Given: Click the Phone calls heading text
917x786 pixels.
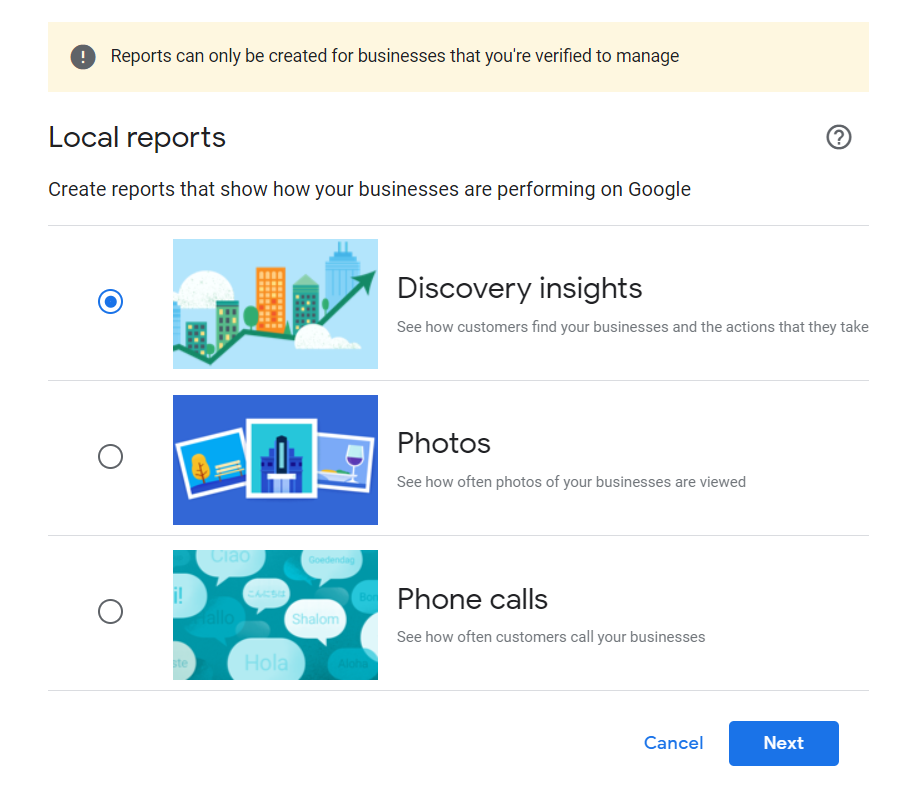Looking at the screenshot, I should coord(473,599).
